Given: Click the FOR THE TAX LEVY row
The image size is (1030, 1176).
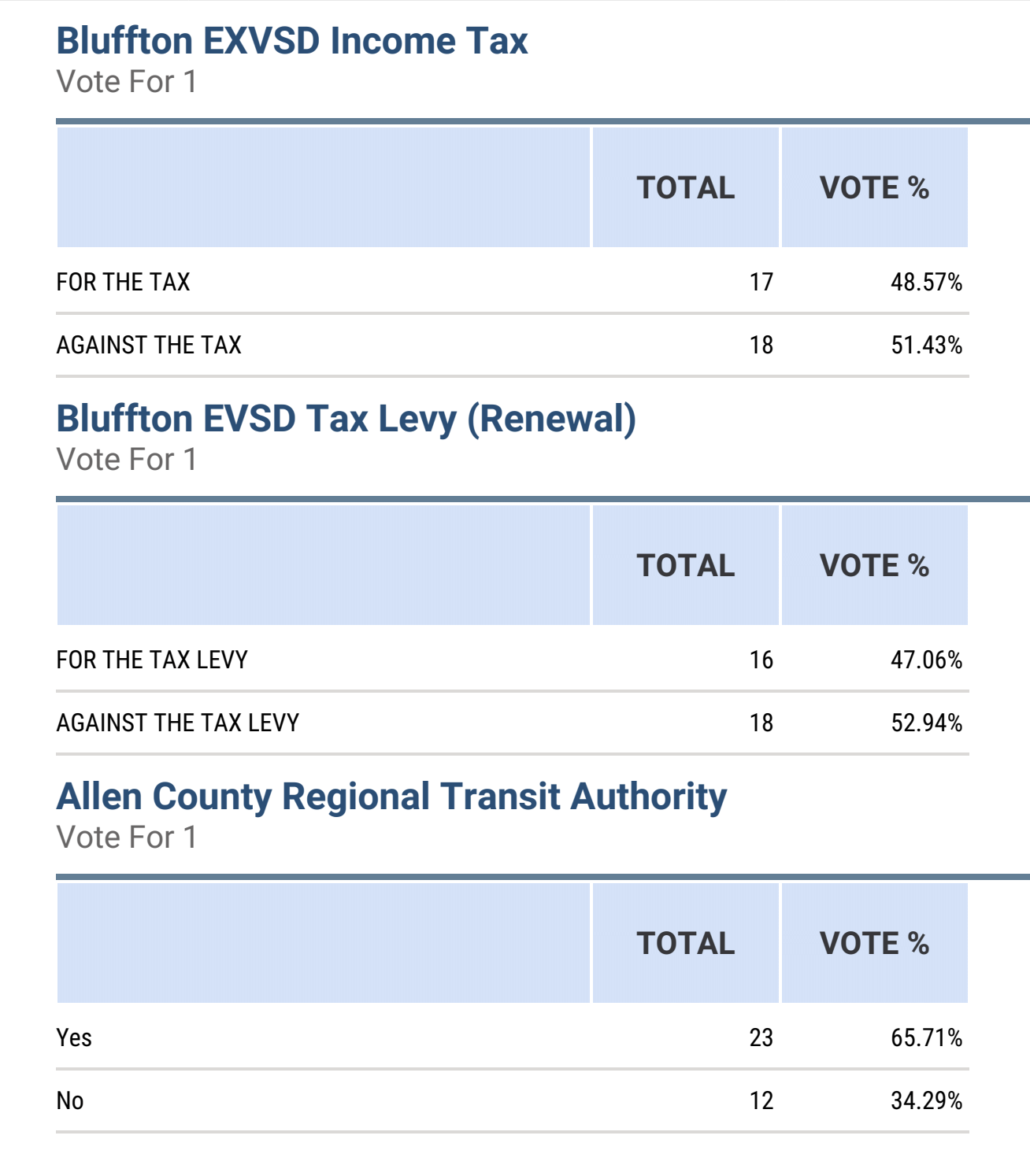Looking at the screenshot, I should click(x=513, y=660).
